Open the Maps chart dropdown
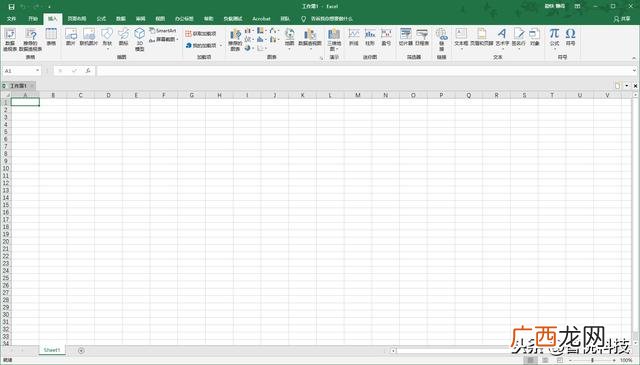This screenshot has height=365, width=640. click(x=289, y=38)
